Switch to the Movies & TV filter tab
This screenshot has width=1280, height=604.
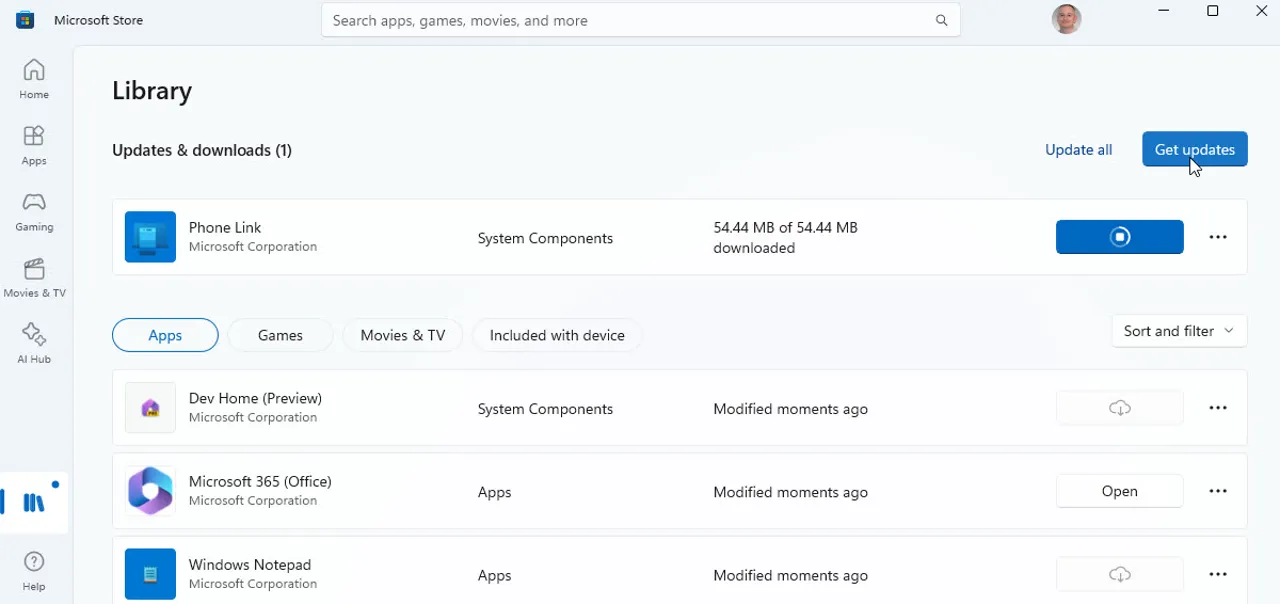403,335
